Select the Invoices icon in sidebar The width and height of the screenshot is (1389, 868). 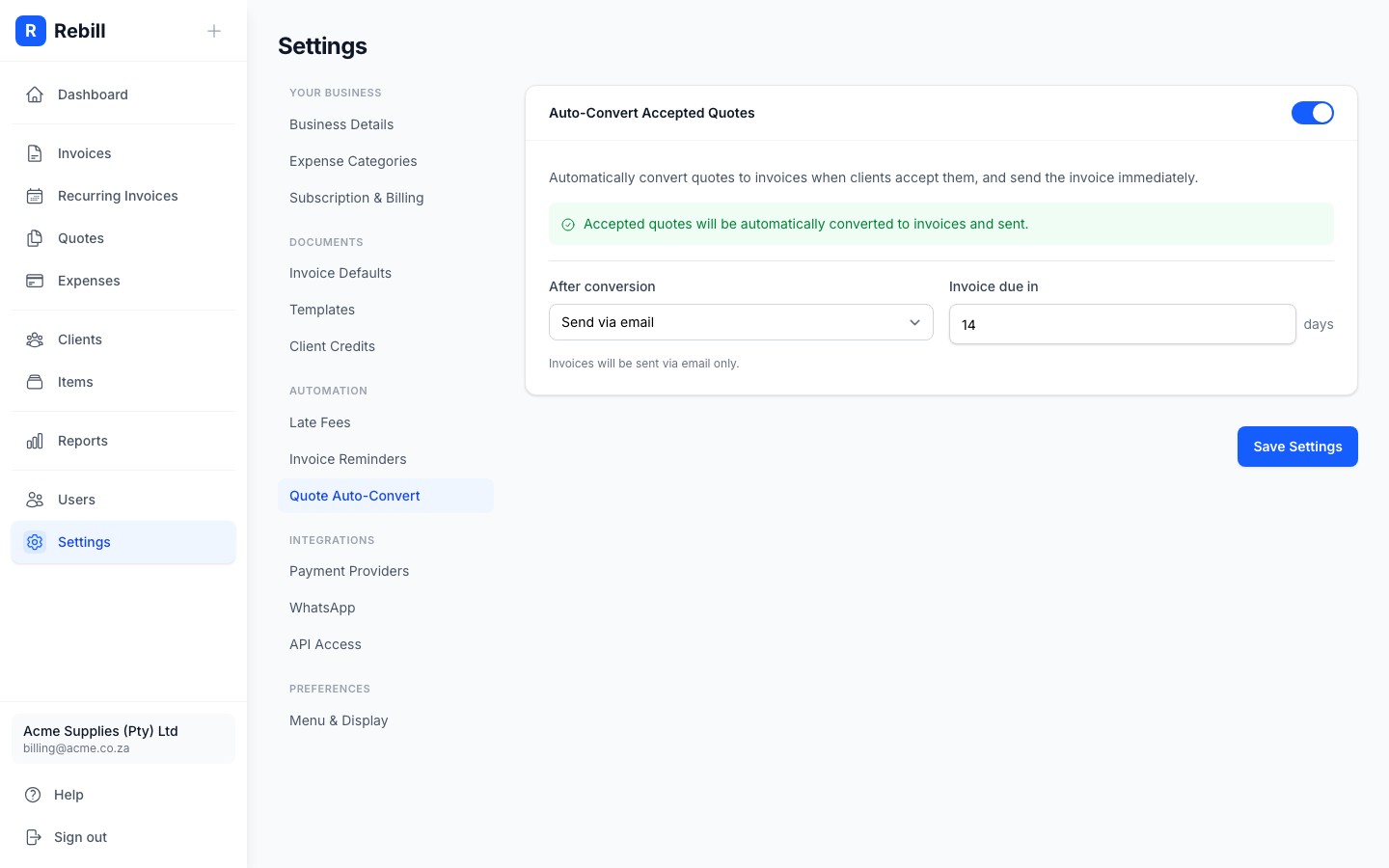tap(35, 152)
